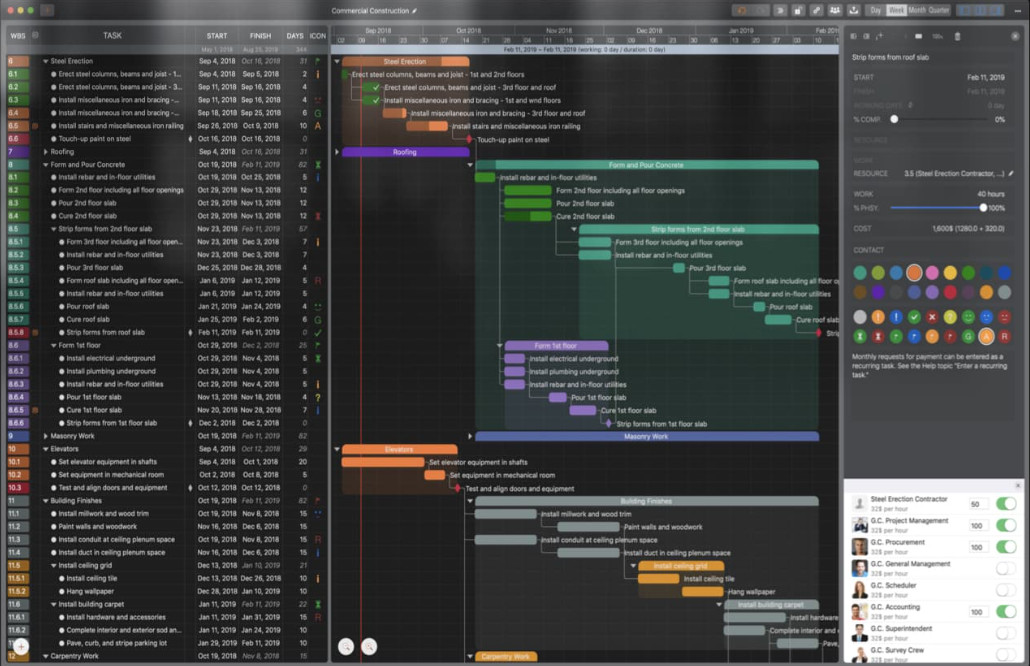Disable G.C. Project Management toggle
Image resolution: width=1030 pixels, height=666 pixels.
(1006, 525)
